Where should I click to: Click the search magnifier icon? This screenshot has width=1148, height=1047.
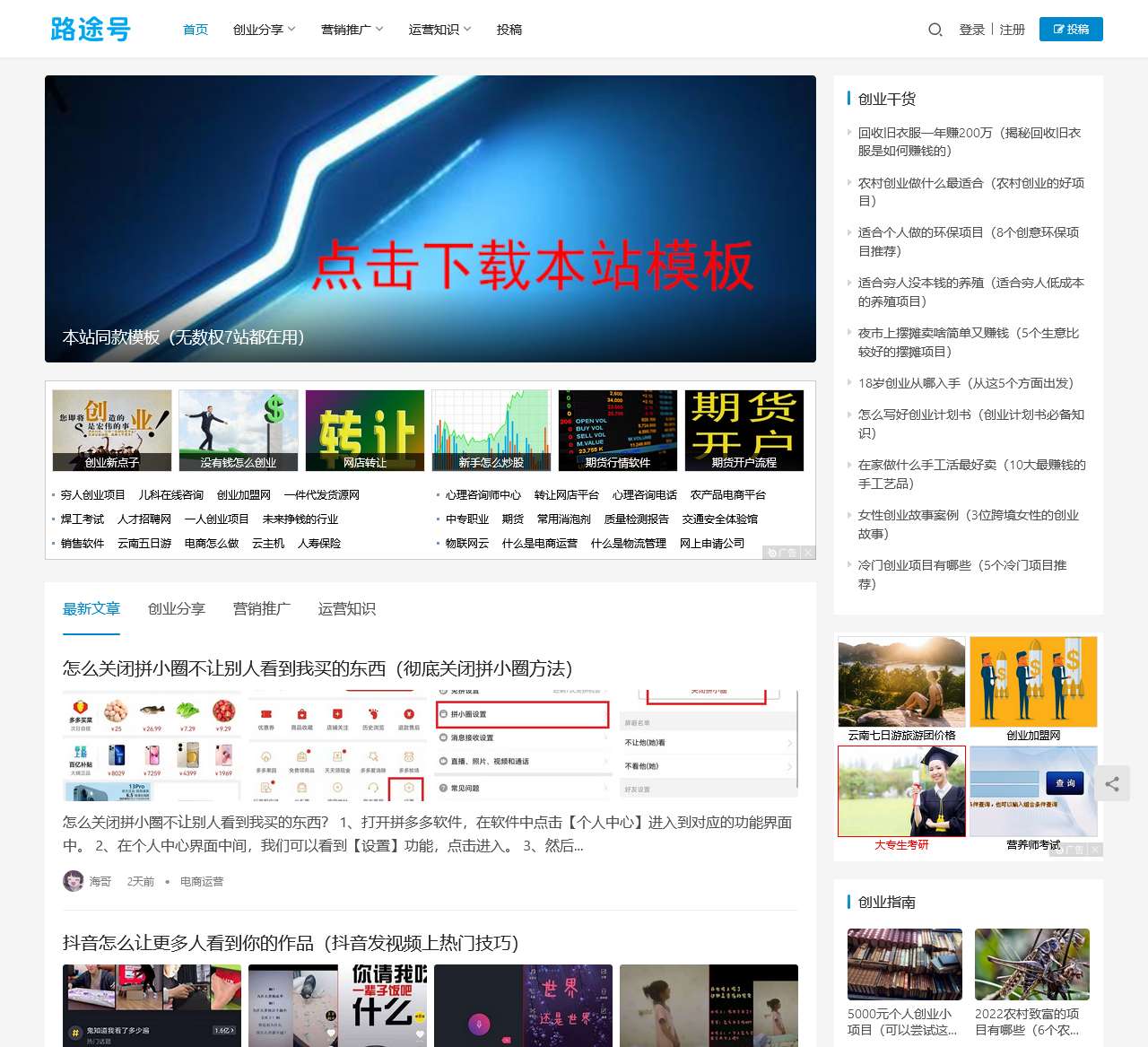(935, 30)
